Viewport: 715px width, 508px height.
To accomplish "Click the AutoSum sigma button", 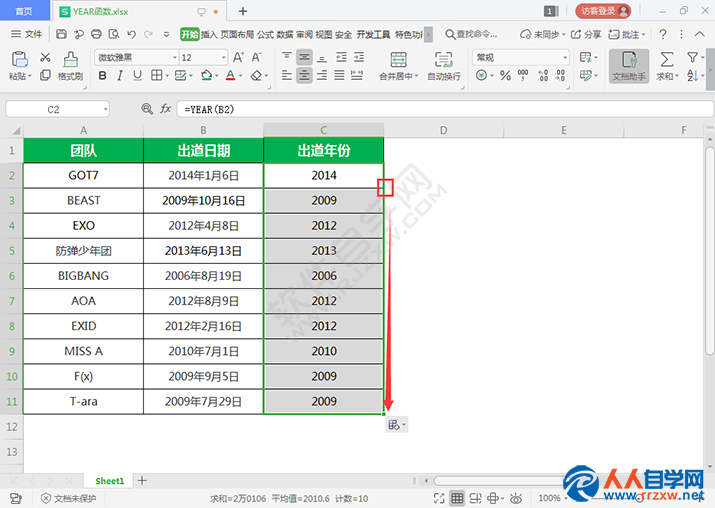I will tap(667, 59).
